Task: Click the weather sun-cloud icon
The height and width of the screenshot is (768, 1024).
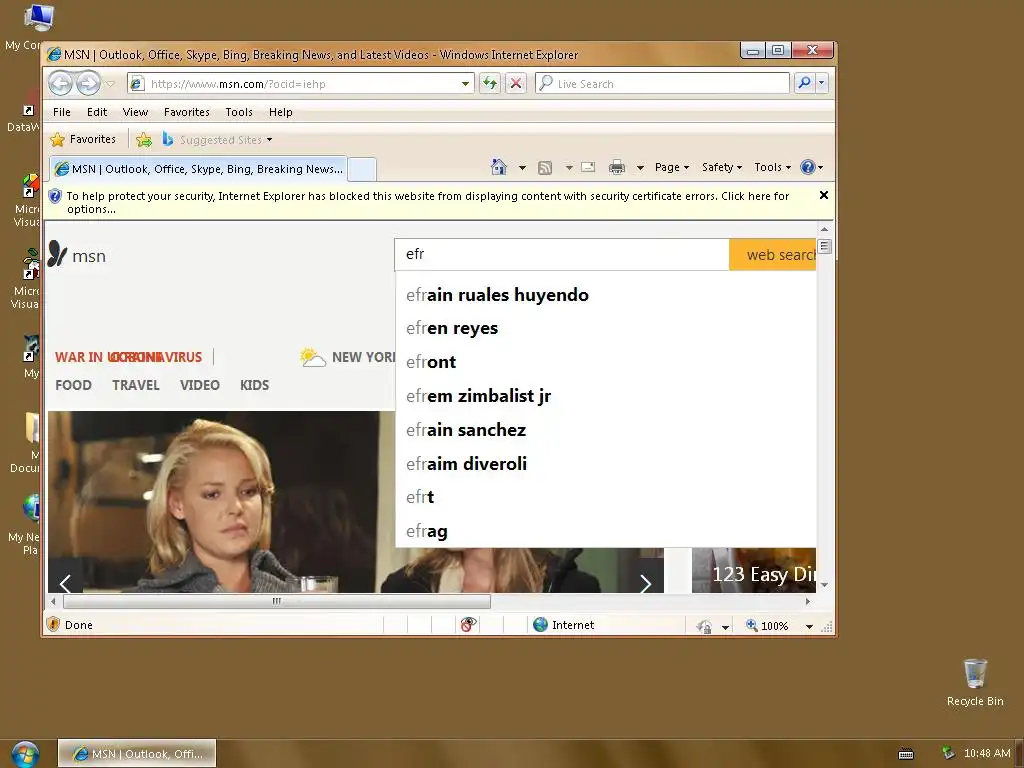Action: tap(312, 357)
